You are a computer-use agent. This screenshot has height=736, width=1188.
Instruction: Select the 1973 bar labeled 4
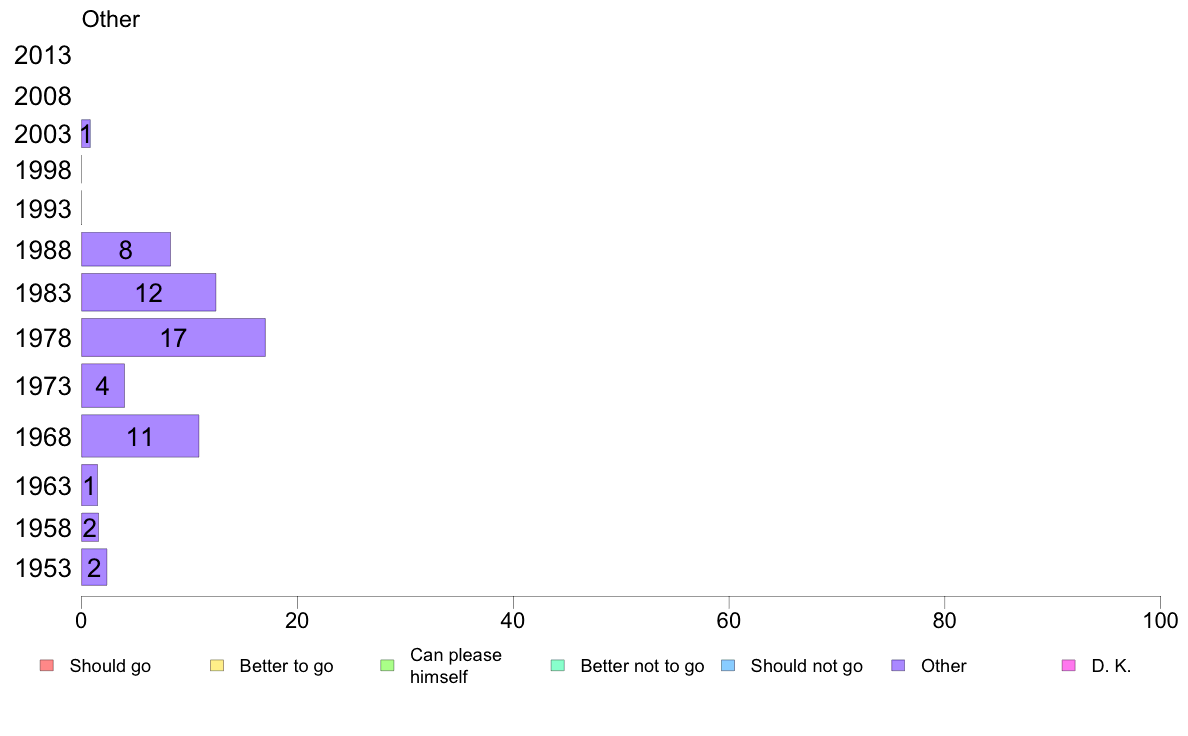[x=103, y=386]
